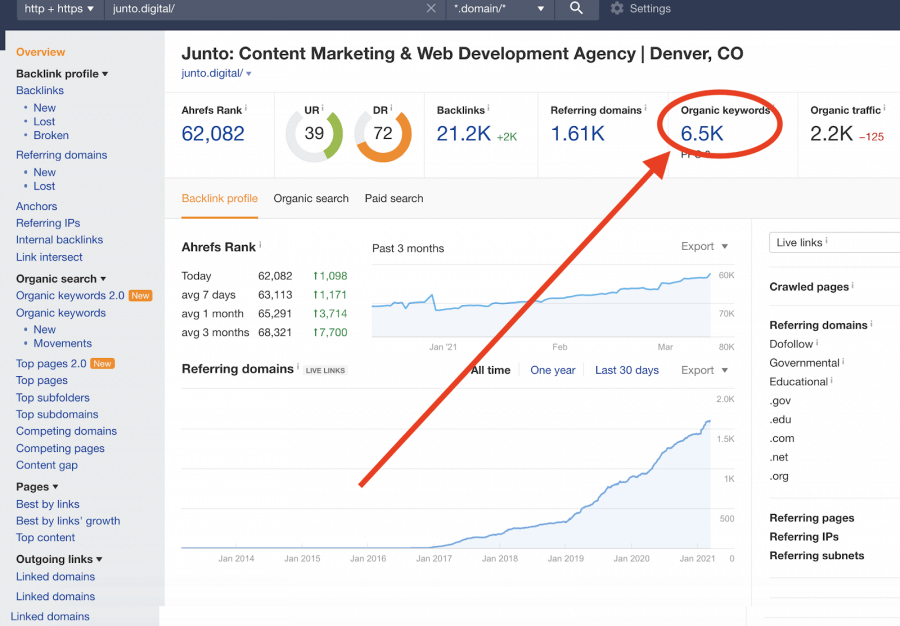Click the info icon beside Crawled pages

(853, 285)
